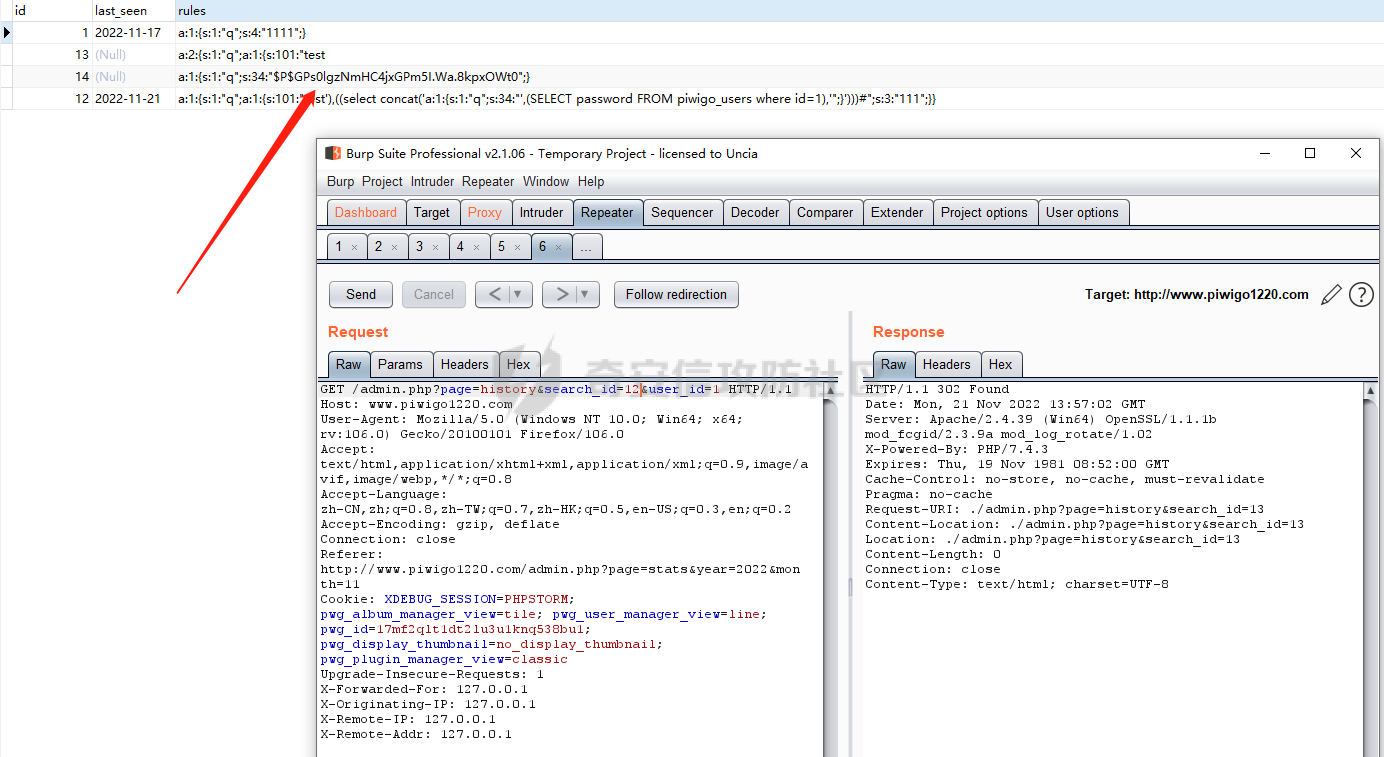The height and width of the screenshot is (757, 1384).
Task: Select the id 13 row's Null last_seen cell
Action: (x=134, y=55)
